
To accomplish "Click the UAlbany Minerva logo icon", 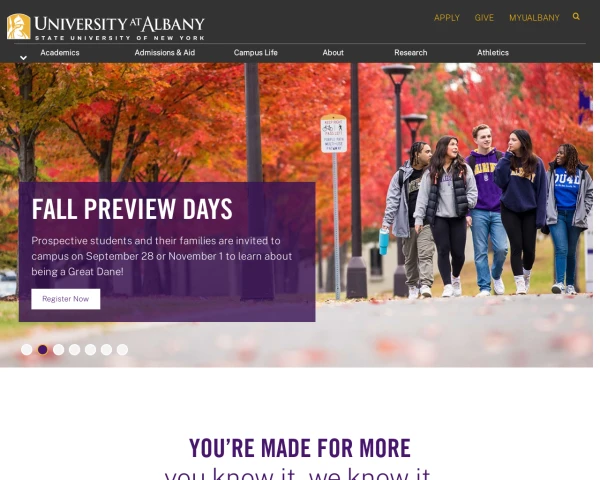I will tap(18, 26).
